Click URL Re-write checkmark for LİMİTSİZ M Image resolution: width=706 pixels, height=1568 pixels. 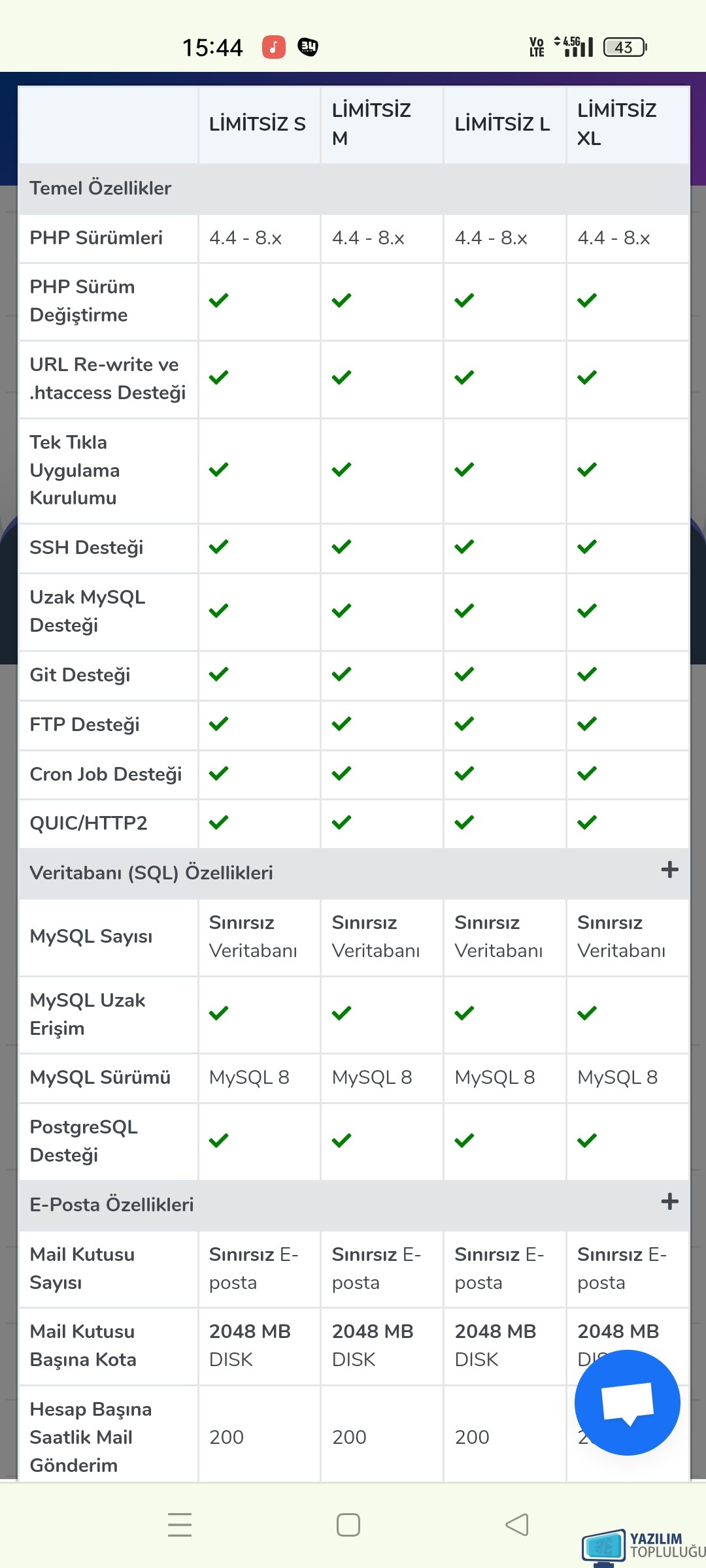tap(341, 378)
